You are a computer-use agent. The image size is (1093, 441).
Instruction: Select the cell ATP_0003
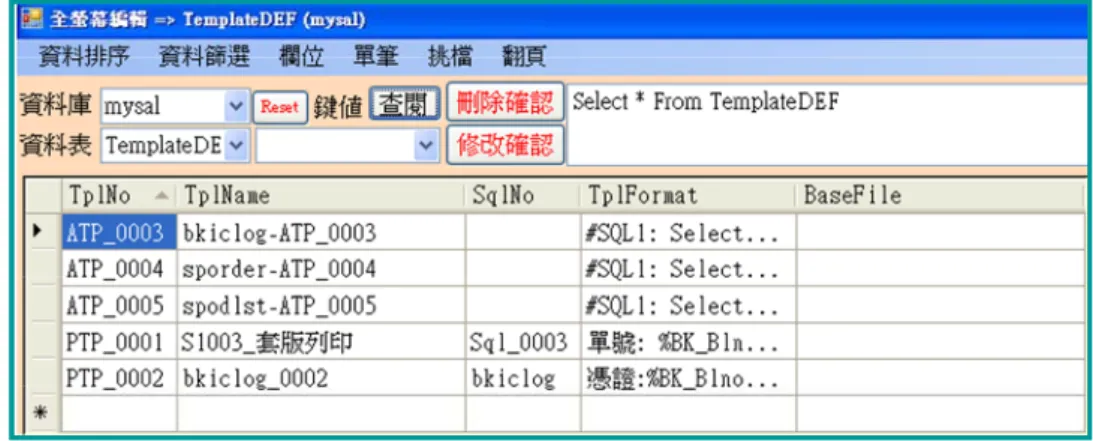[x=119, y=232]
